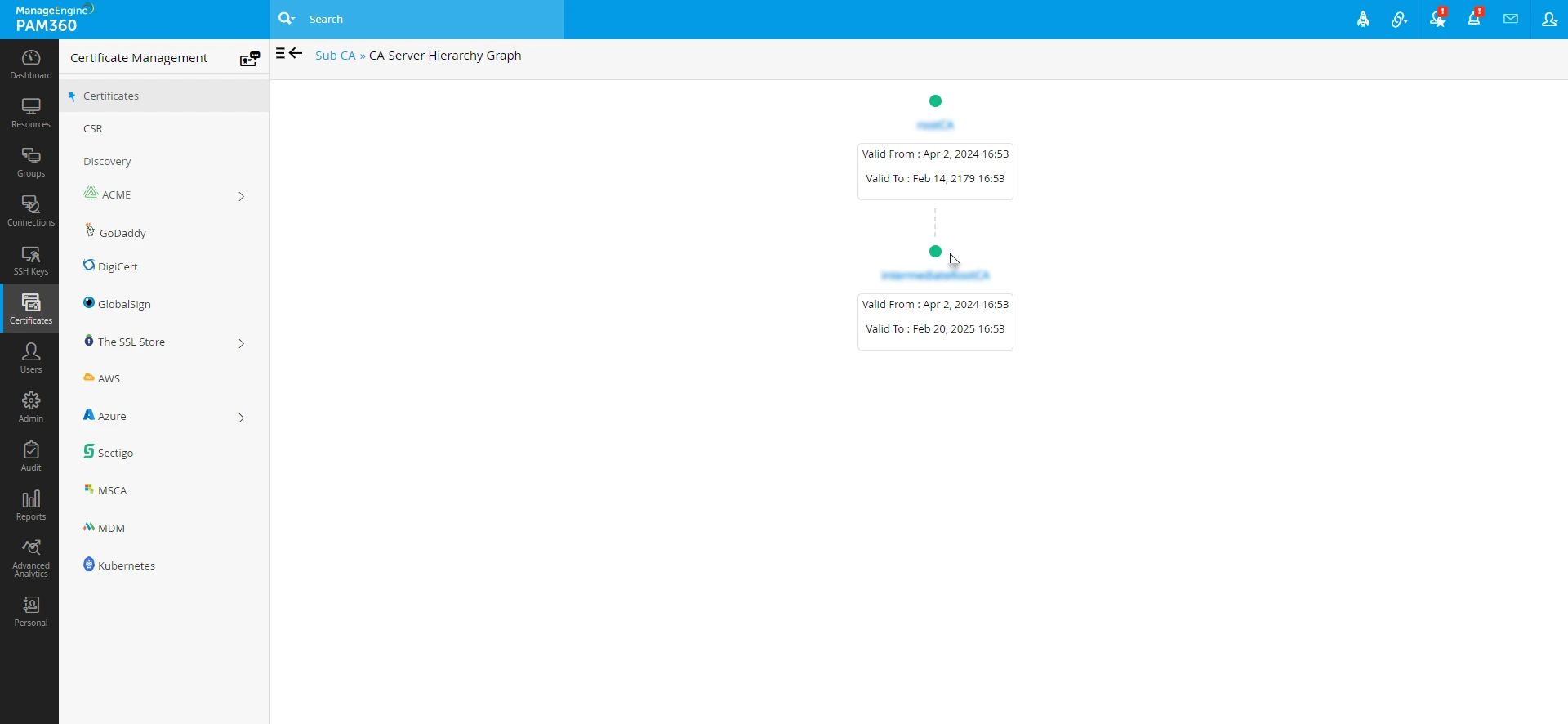Open the Audit section

pyautogui.click(x=30, y=456)
